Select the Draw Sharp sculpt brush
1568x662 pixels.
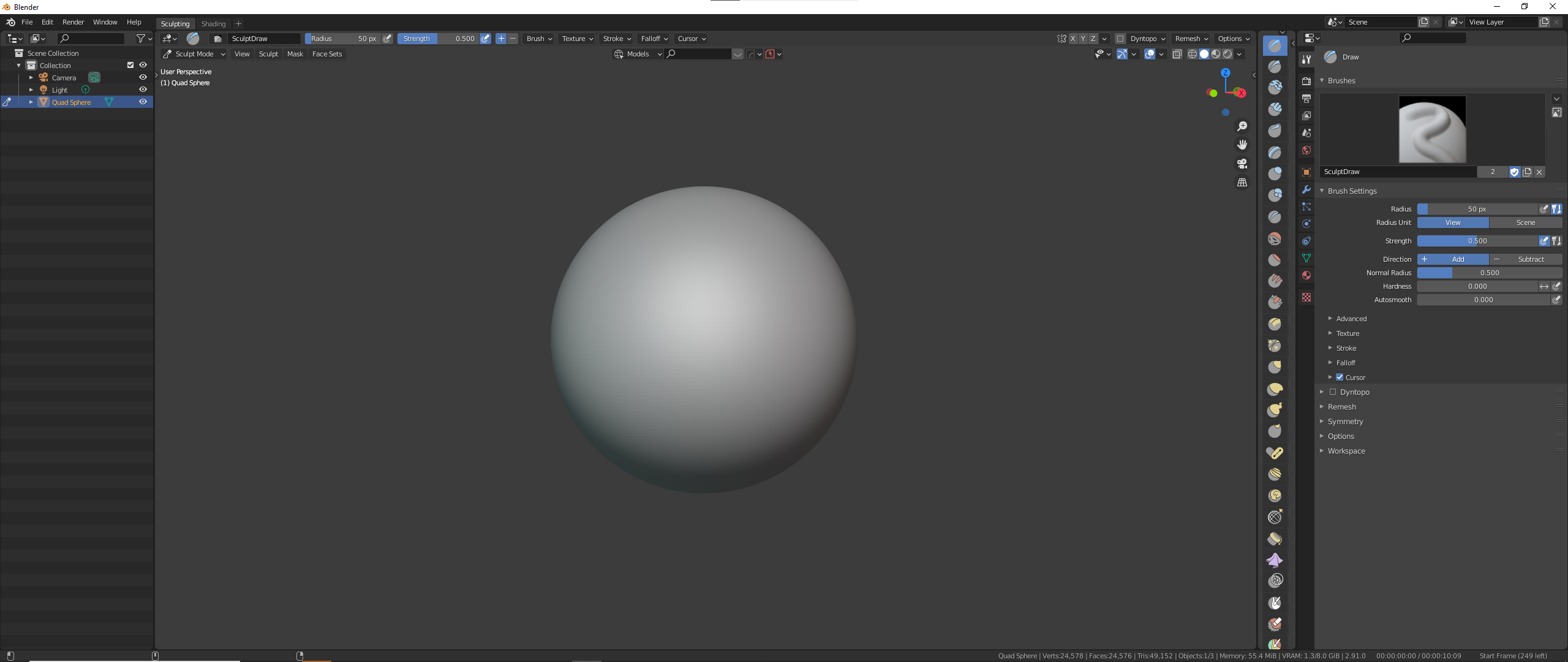pyautogui.click(x=1275, y=66)
